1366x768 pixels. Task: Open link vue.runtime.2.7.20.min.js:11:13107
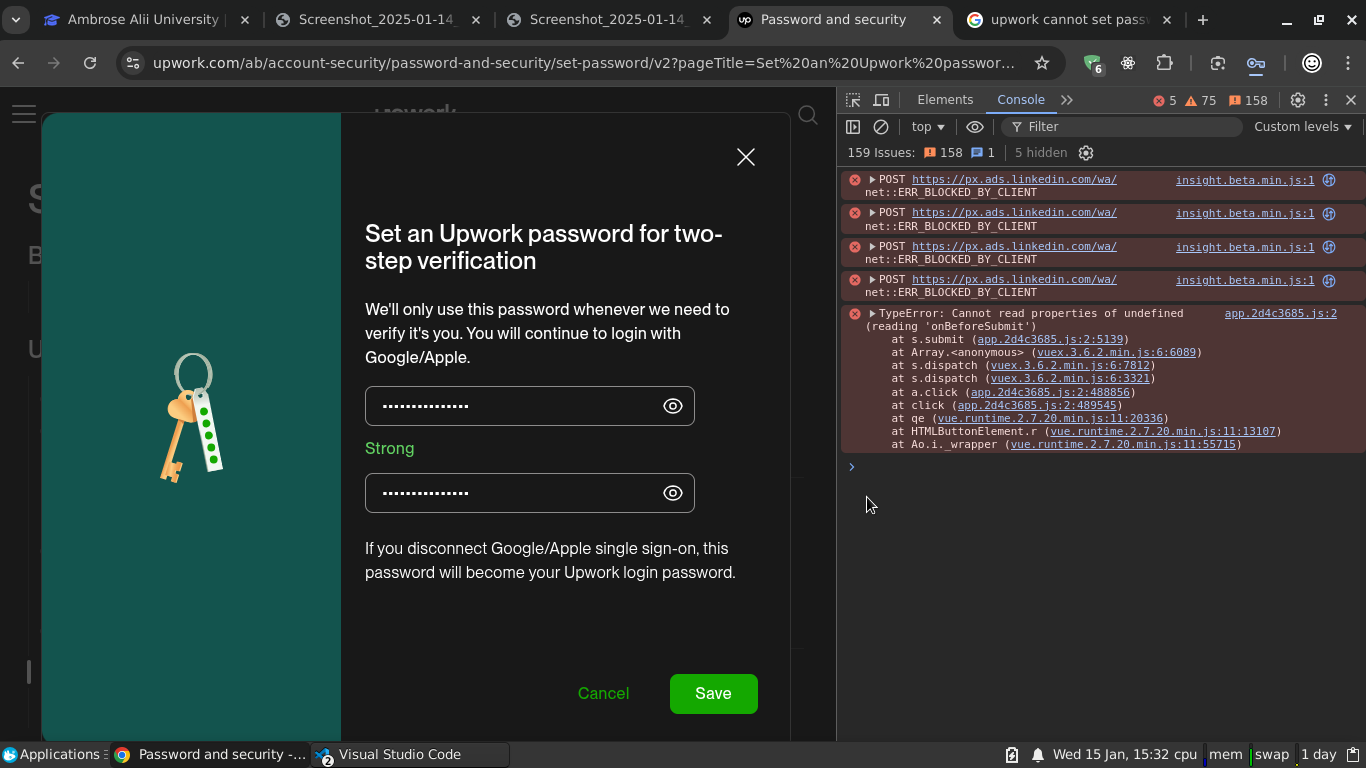coord(1163,431)
